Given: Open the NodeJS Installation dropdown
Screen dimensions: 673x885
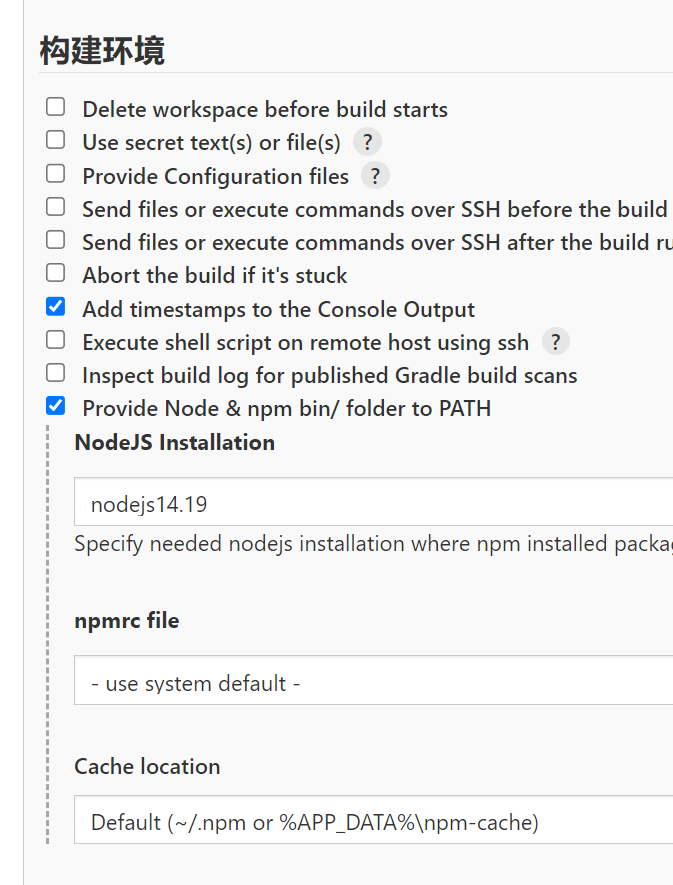Looking at the screenshot, I should 372,503.
